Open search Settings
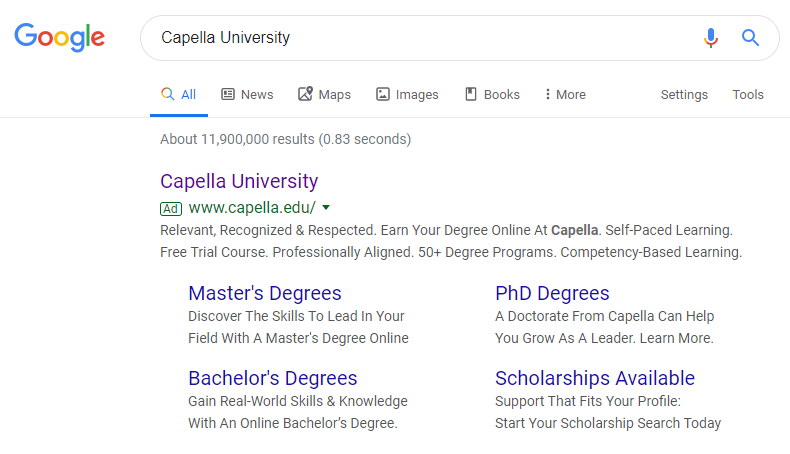 coord(684,94)
